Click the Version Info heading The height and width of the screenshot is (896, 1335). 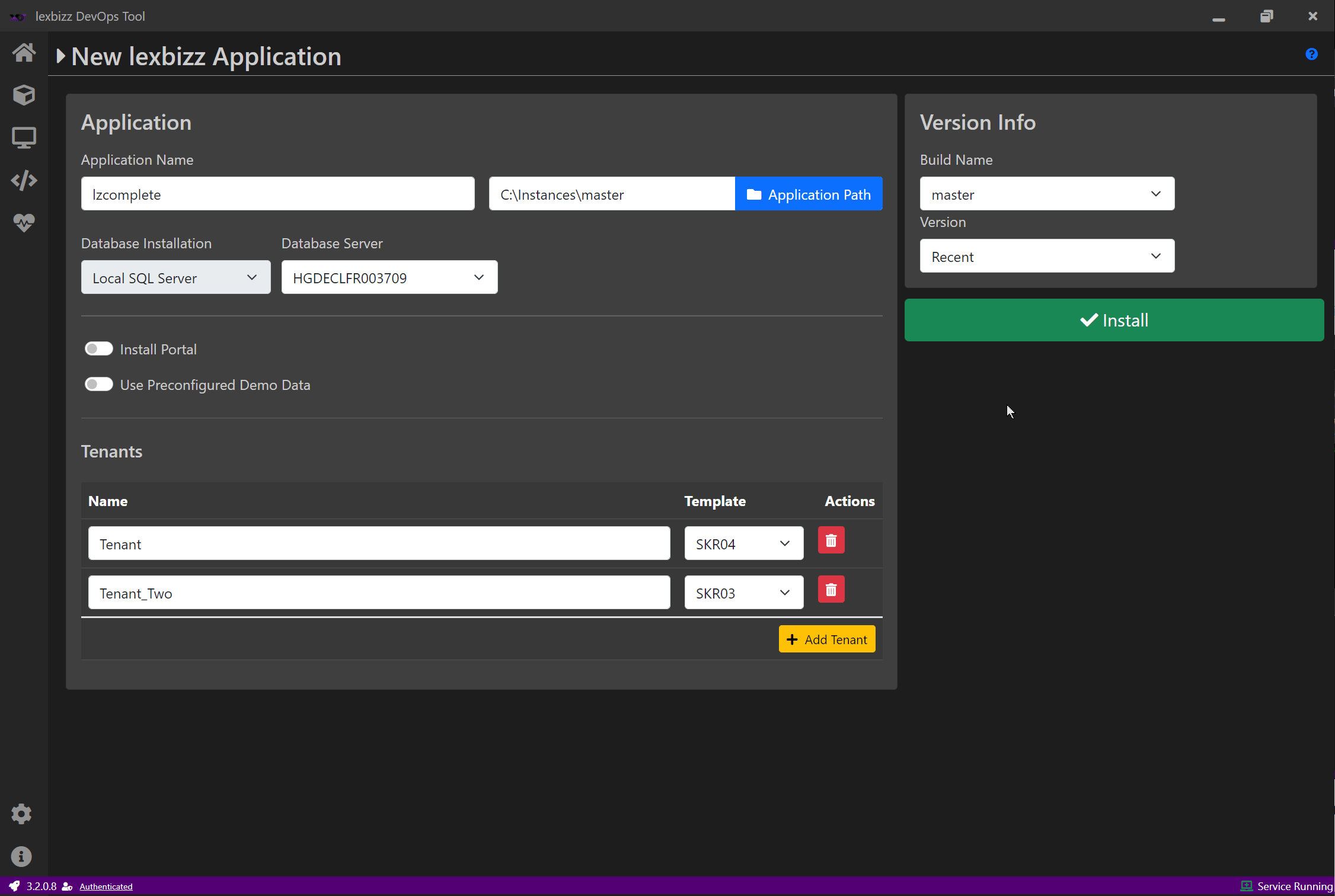tap(978, 123)
